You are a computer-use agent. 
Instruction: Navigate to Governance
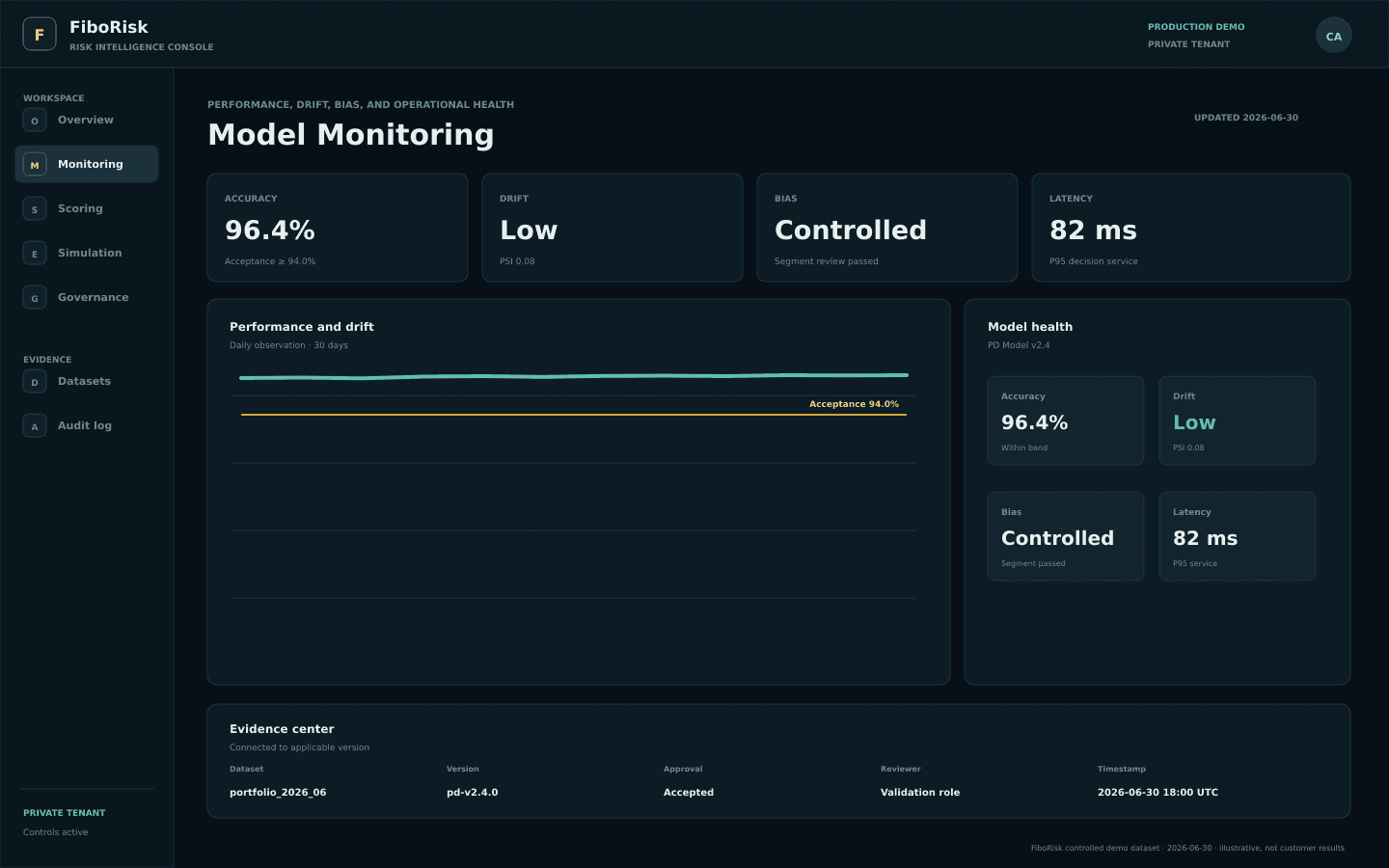[93, 298]
